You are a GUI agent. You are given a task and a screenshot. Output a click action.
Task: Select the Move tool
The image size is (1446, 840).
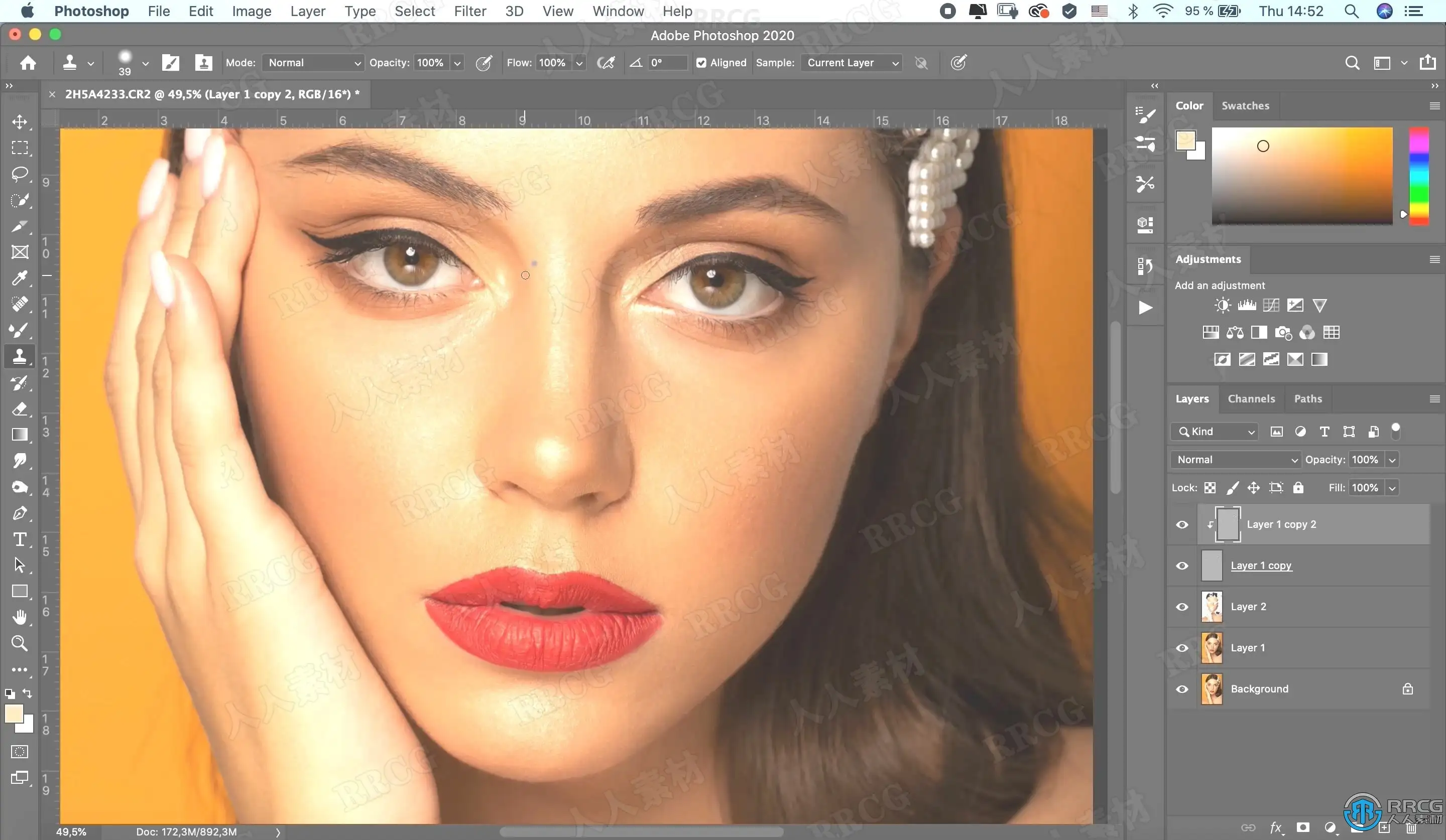point(20,122)
